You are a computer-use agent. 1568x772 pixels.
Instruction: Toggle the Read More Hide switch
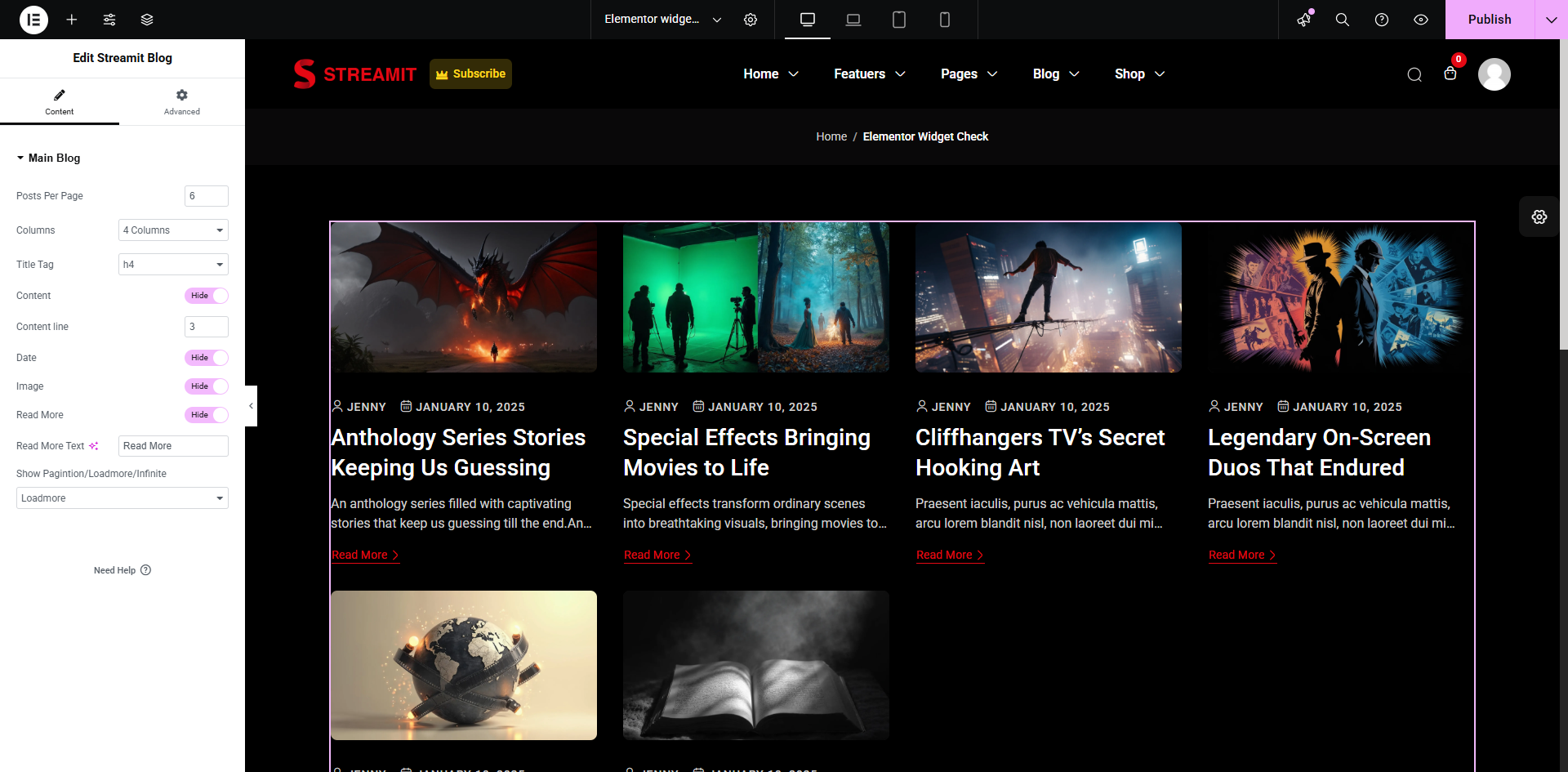tap(207, 415)
